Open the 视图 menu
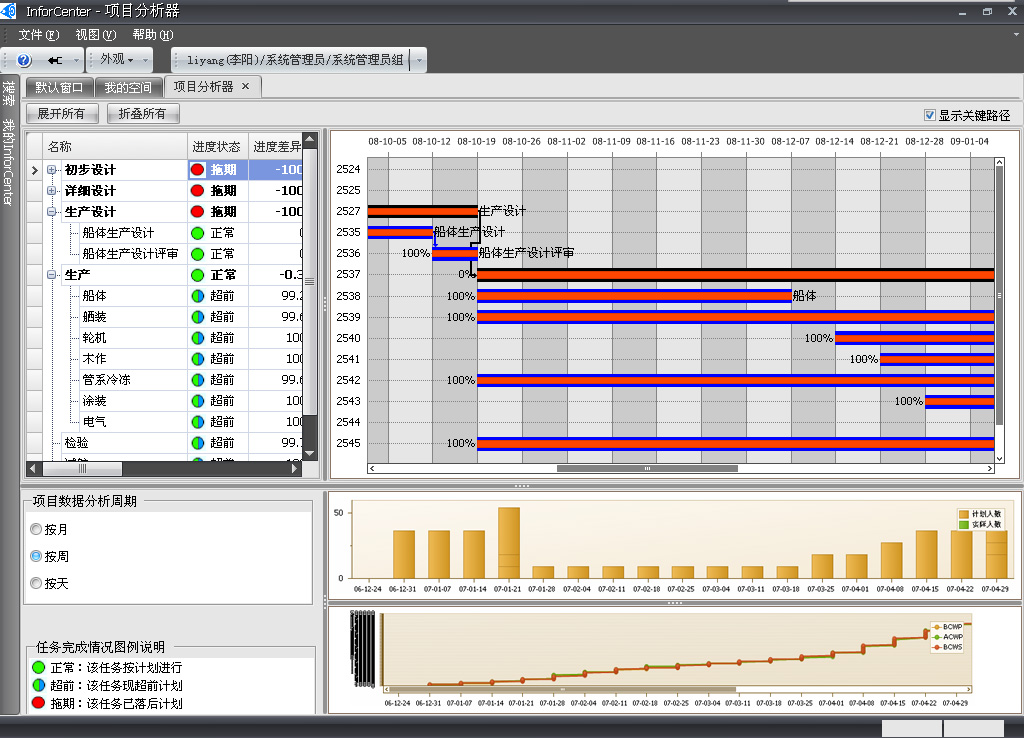 95,35
